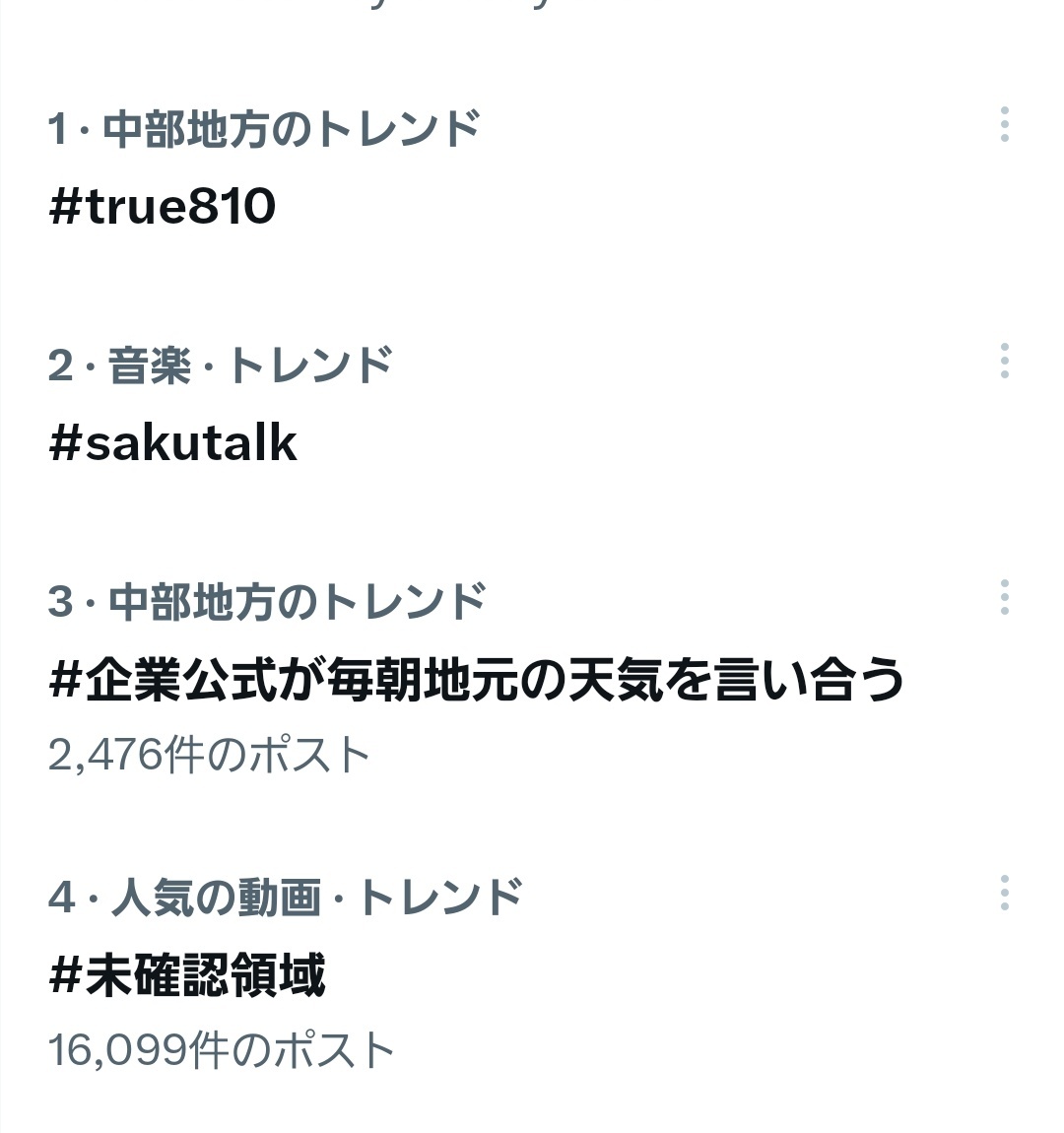The image size is (1064, 1133).
Task: Open three-dot menu for #未確認領域 trend
Action: pos(1004,893)
